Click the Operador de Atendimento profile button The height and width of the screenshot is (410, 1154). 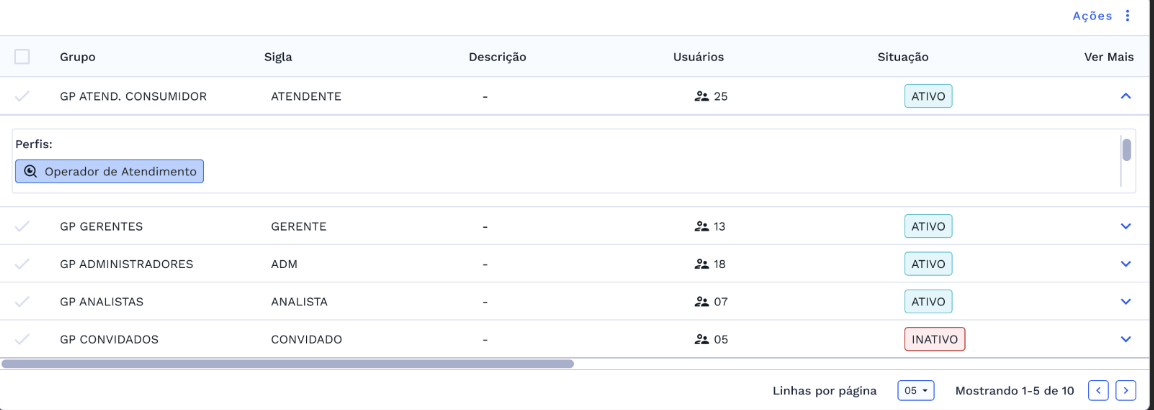pos(110,172)
